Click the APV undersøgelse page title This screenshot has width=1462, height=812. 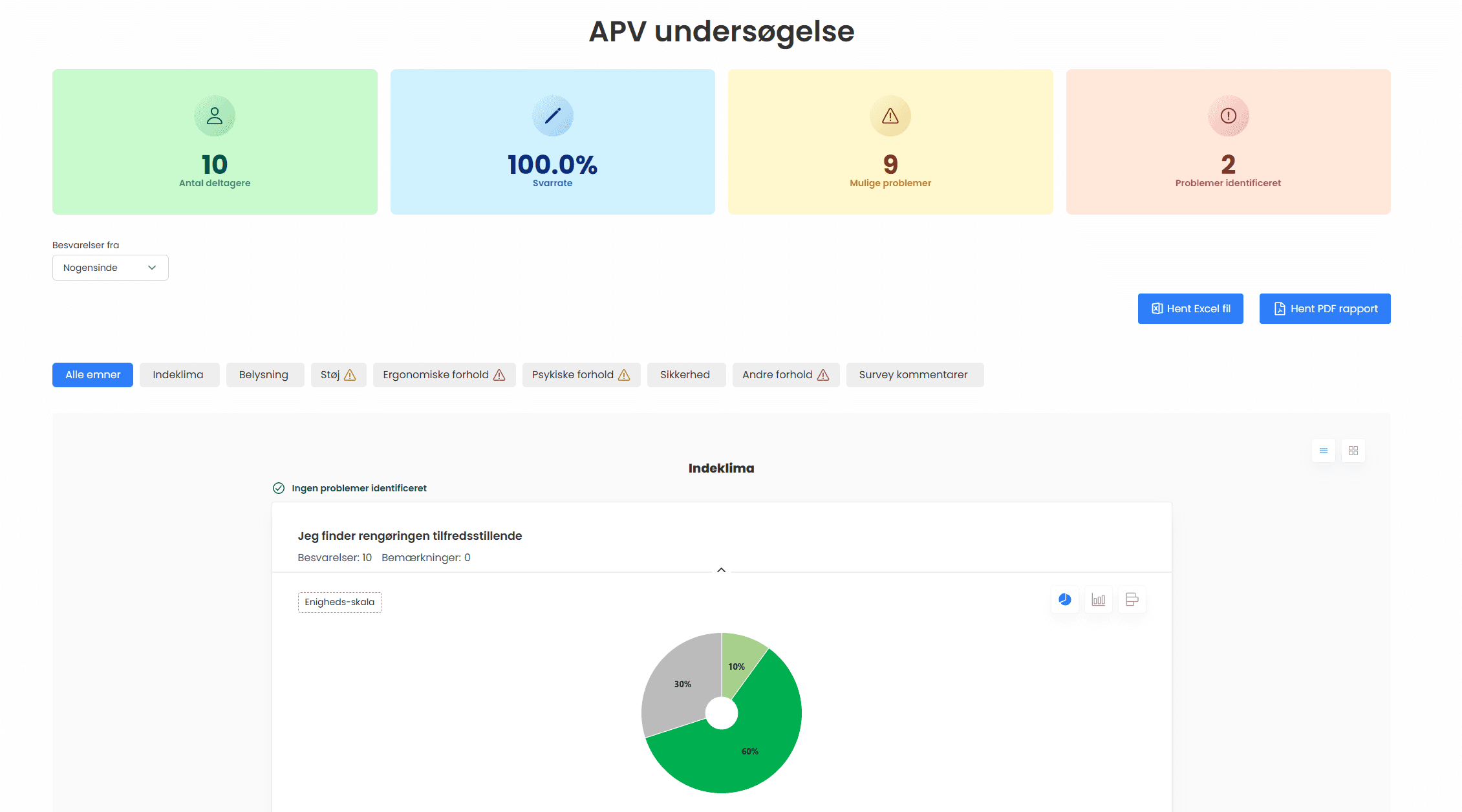(x=722, y=31)
